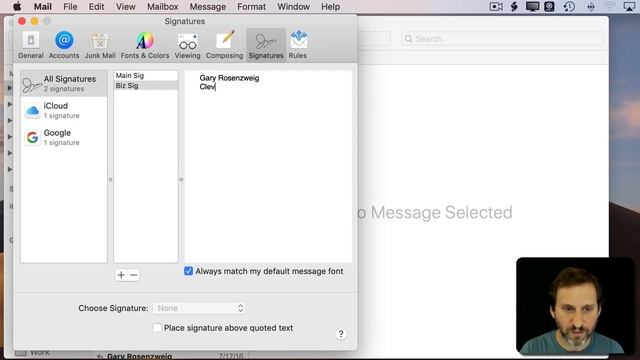Click the display monitor menu bar icon
640x360 pixels.
click(532, 7)
